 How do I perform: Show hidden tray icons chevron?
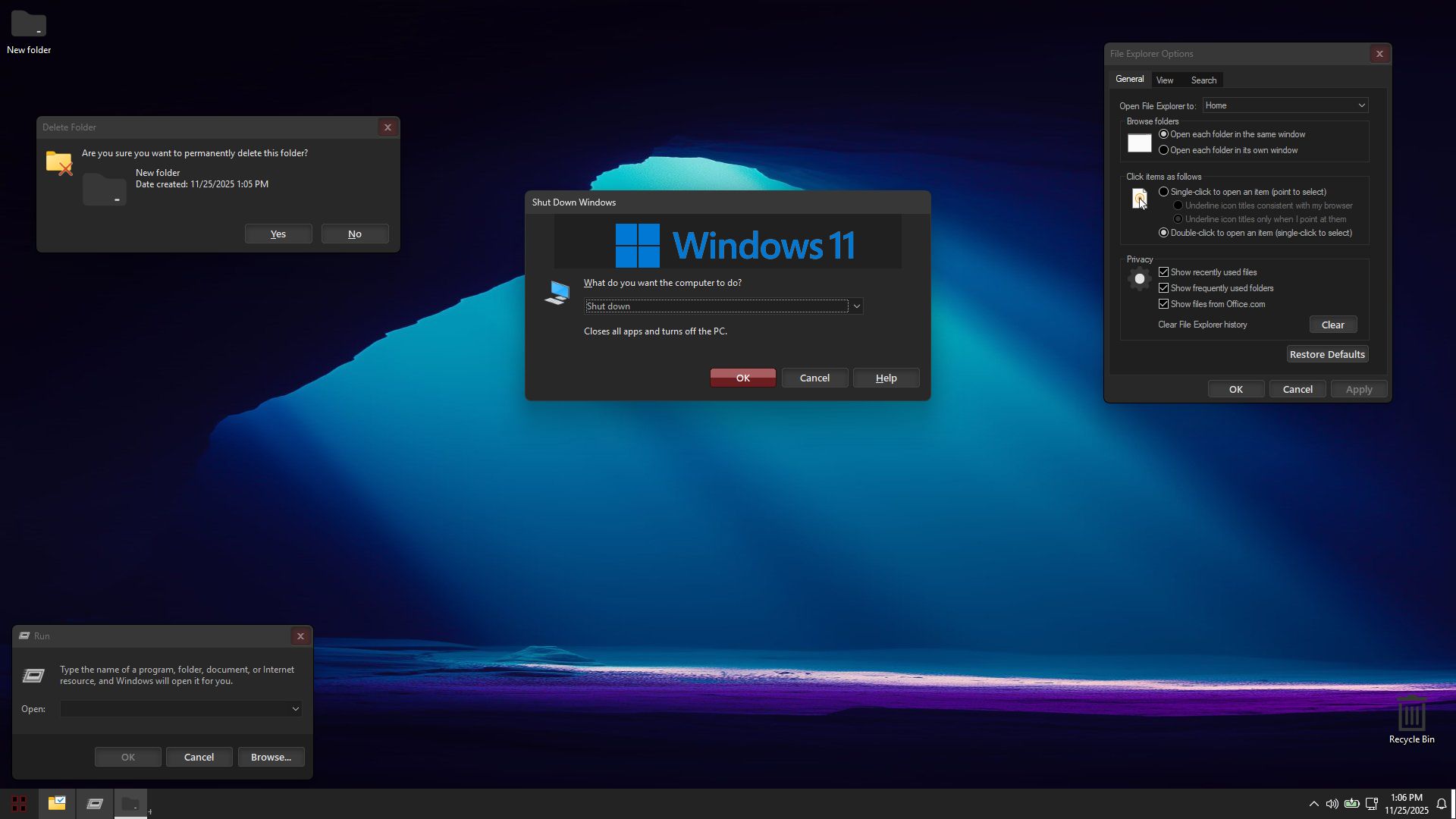pos(1313,804)
